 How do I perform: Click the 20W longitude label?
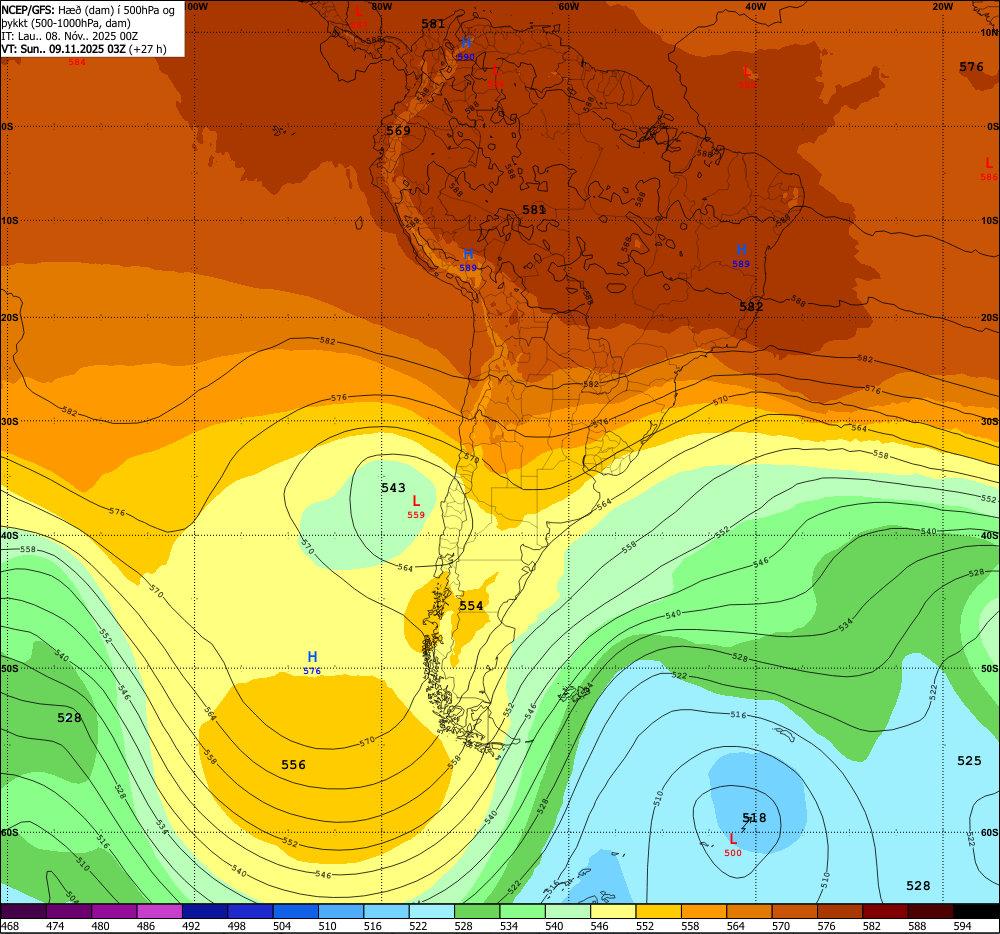[x=942, y=6]
